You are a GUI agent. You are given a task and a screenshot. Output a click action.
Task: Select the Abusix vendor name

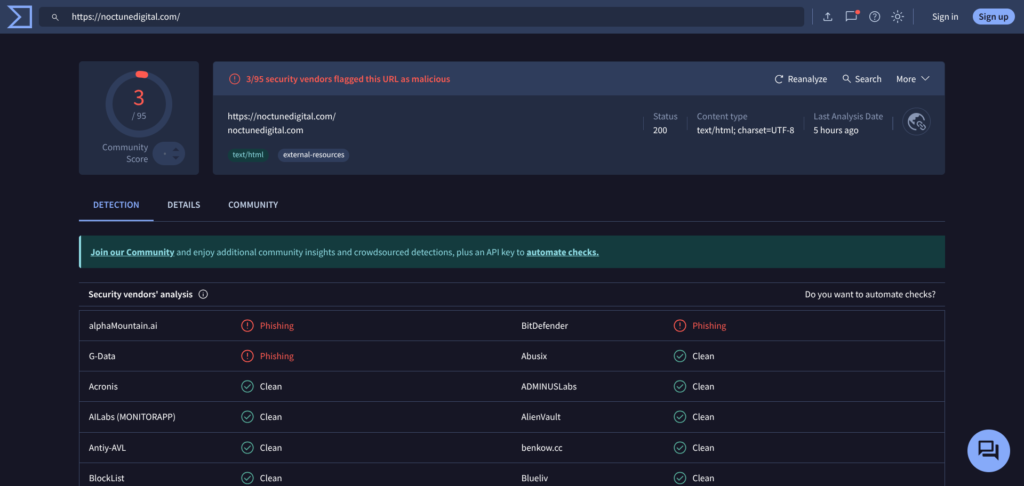[x=534, y=356]
